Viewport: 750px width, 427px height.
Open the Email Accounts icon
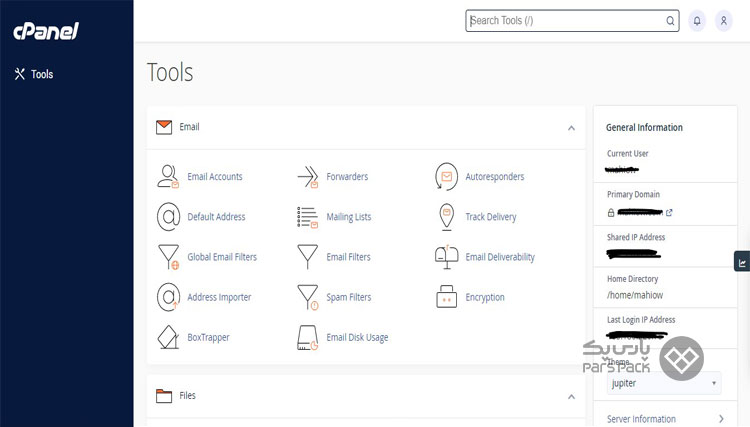pos(168,176)
